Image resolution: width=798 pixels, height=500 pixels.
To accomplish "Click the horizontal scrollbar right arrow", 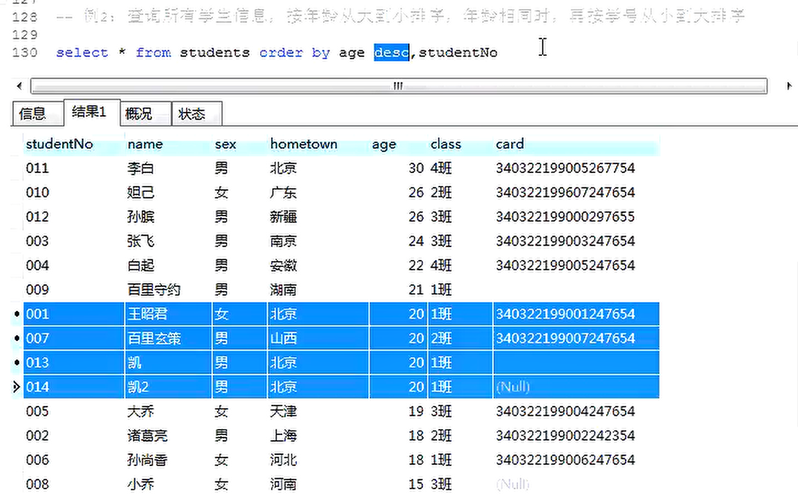I will click(789, 86).
